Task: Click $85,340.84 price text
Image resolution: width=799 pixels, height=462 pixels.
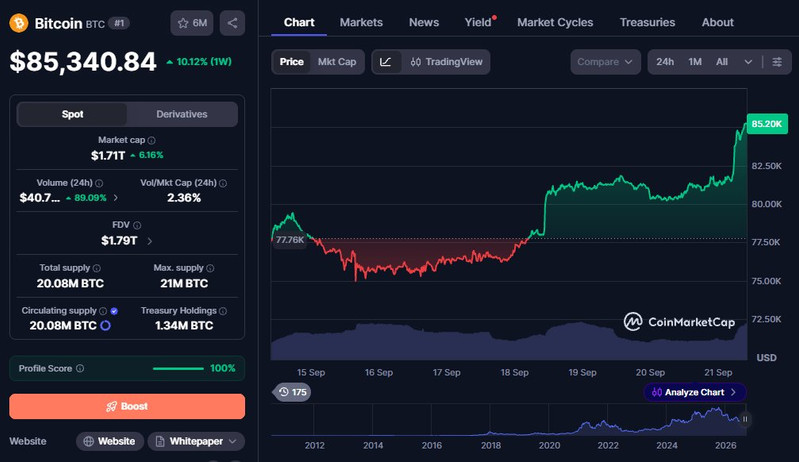Action: click(83, 62)
